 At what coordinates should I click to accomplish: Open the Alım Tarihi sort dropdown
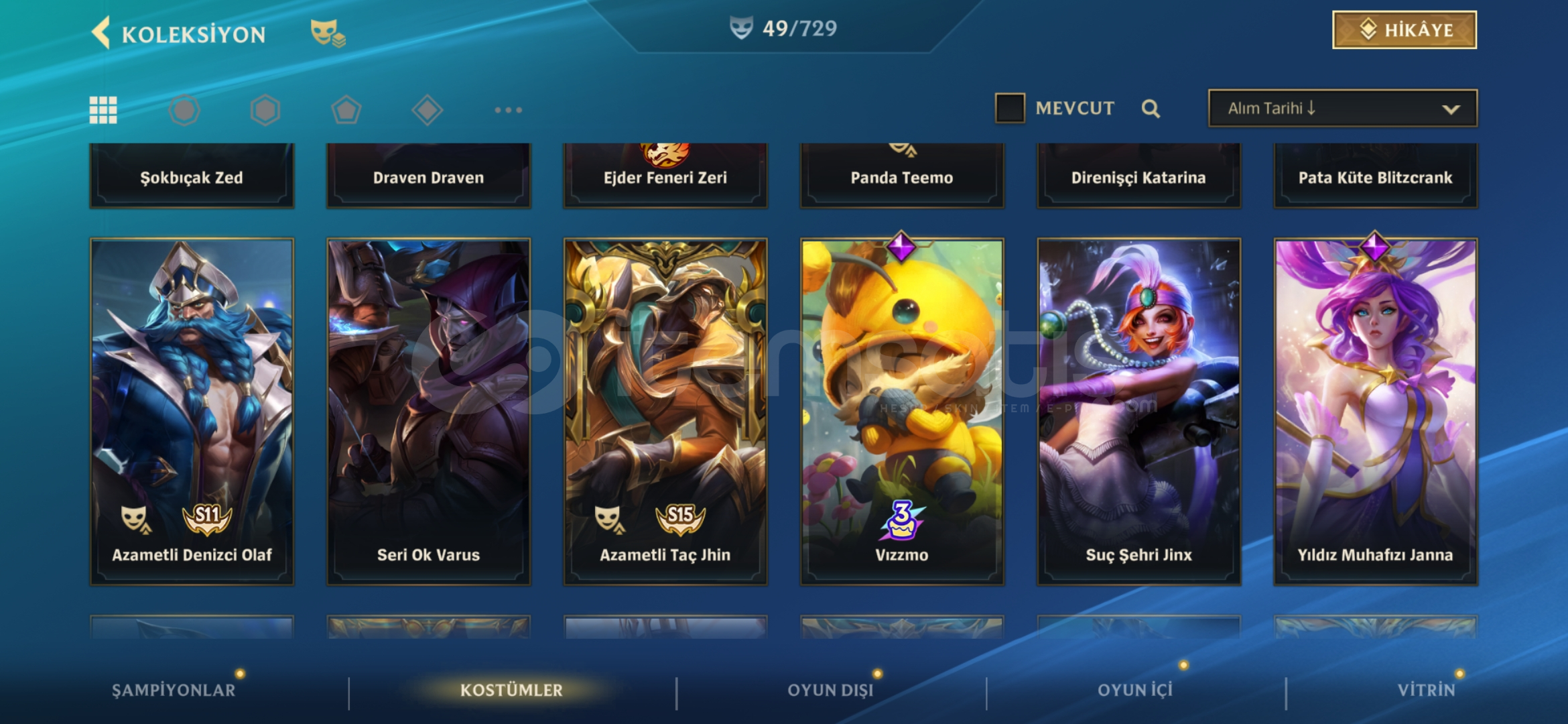(x=1343, y=108)
